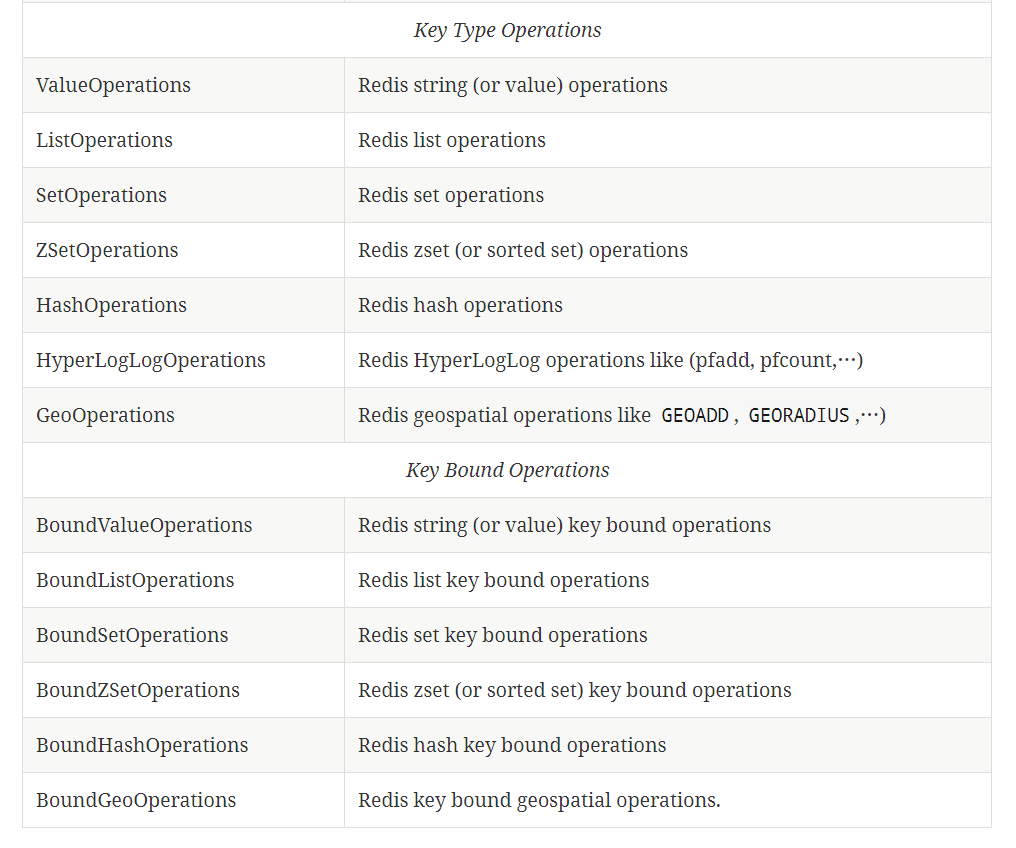Click the ZSetOperations cell
Screen dimensions: 1016x848
107,250
